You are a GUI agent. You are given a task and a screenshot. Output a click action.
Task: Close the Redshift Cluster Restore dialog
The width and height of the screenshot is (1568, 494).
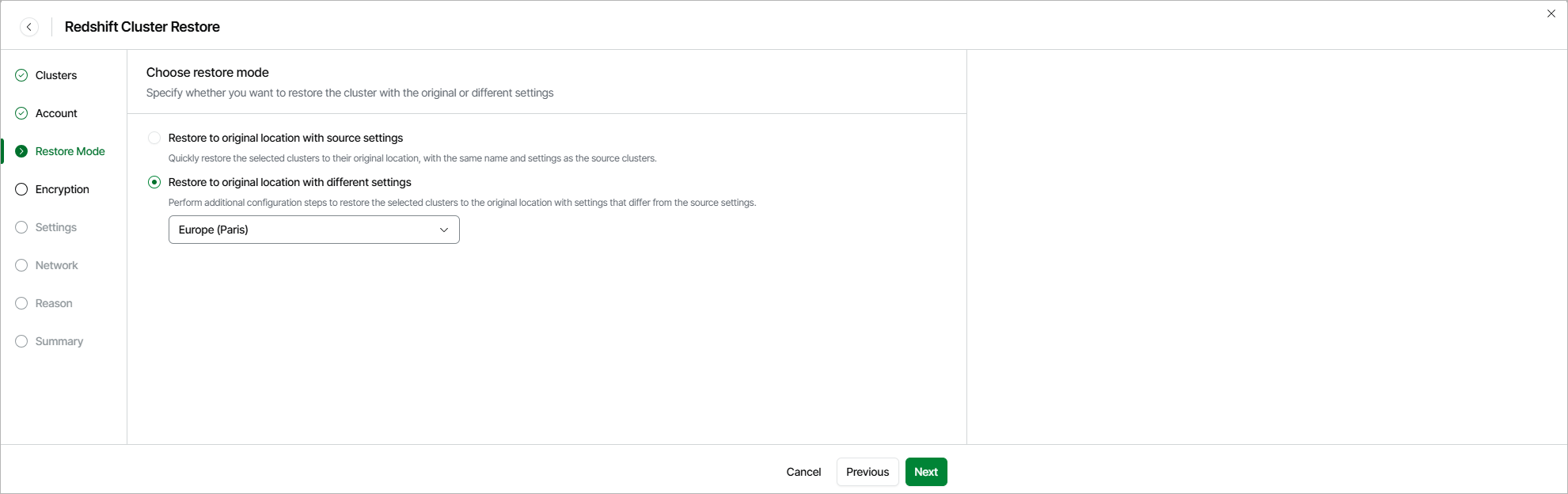click(x=1551, y=13)
